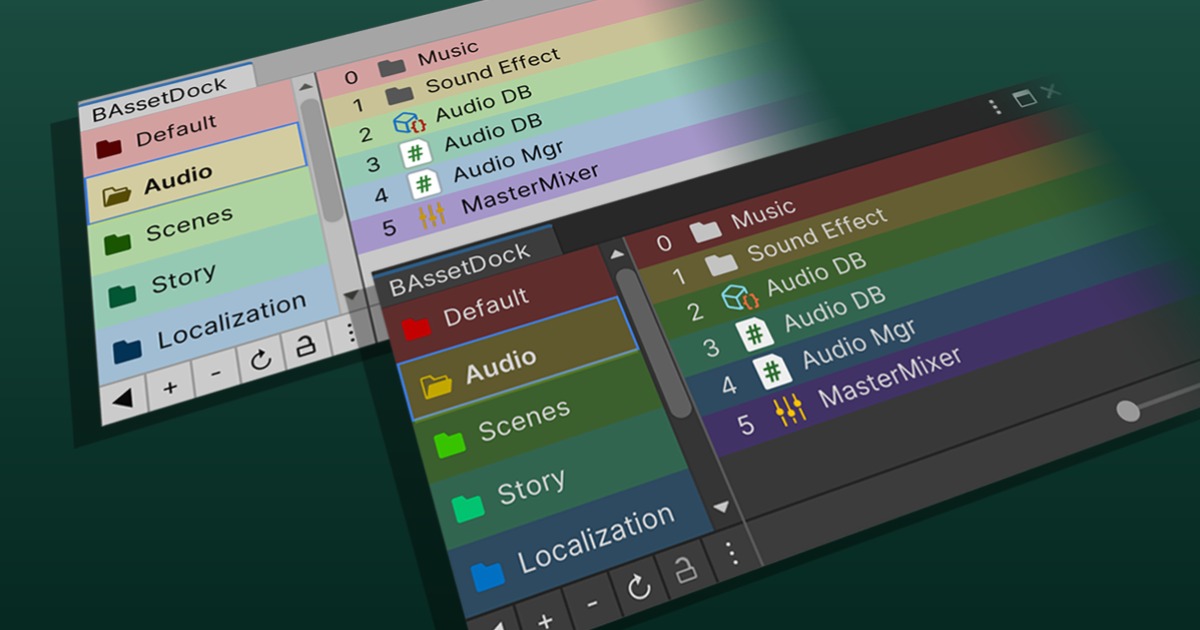Click the blue Localization folder icon in the dark window
1200x630 pixels.
pyautogui.click(x=487, y=576)
